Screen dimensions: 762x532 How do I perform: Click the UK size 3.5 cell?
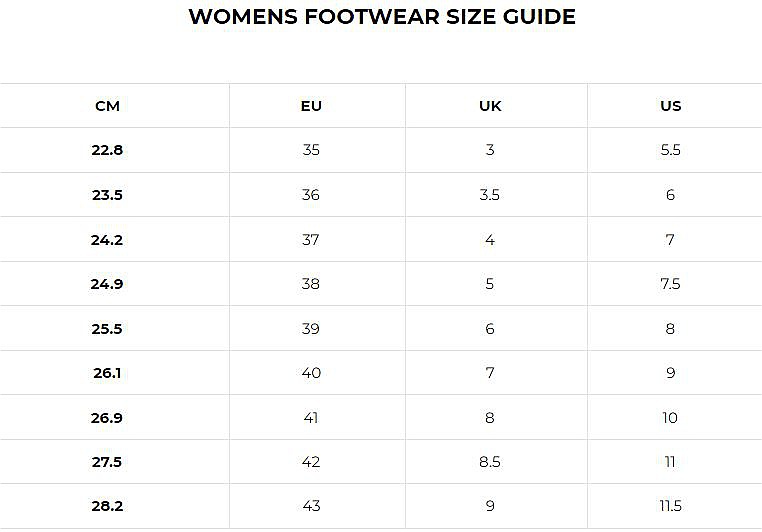pyautogui.click(x=489, y=195)
